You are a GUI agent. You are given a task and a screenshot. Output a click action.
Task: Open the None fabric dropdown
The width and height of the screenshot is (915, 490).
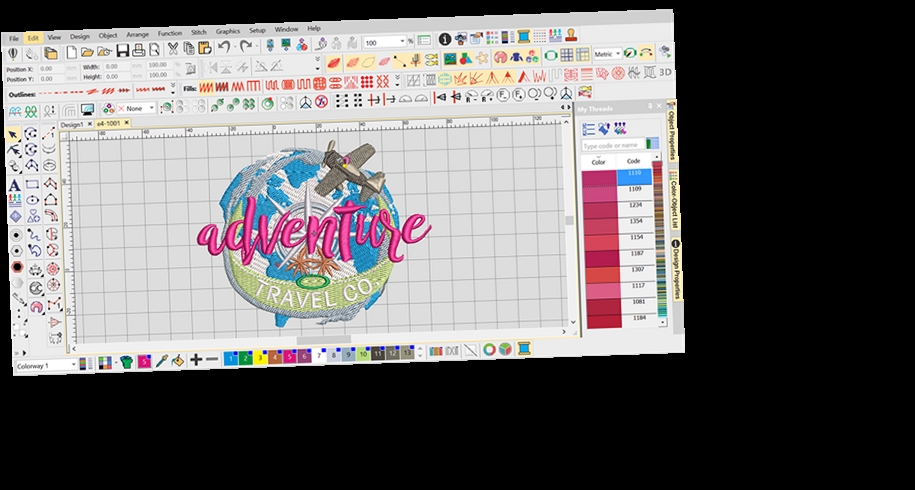tap(151, 108)
